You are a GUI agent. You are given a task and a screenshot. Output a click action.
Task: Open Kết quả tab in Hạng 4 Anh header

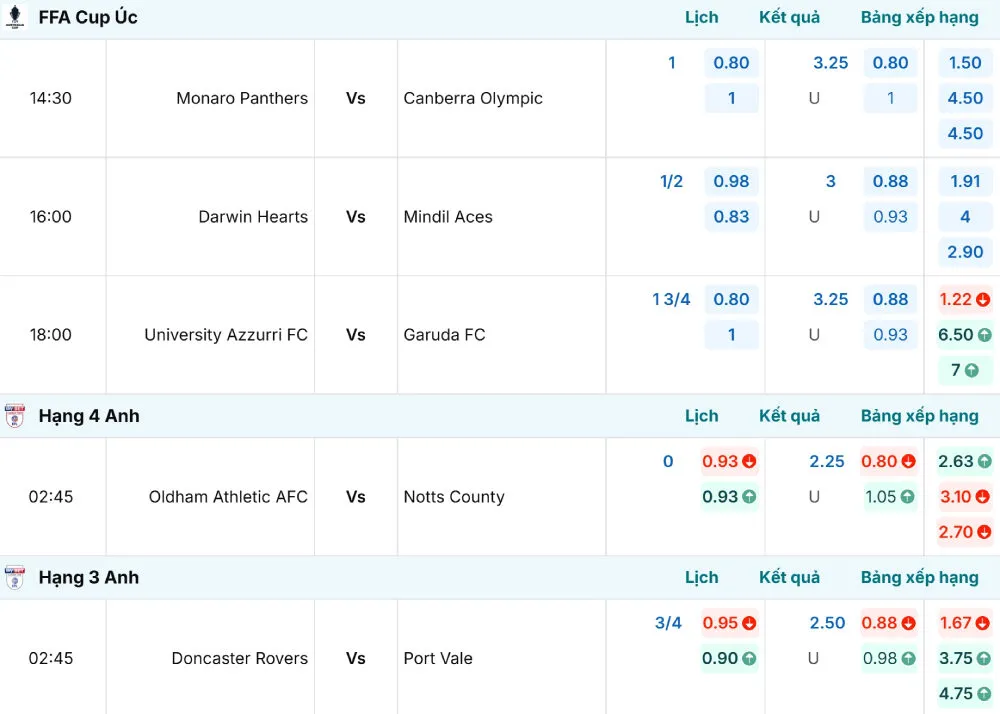pyautogui.click(x=789, y=416)
